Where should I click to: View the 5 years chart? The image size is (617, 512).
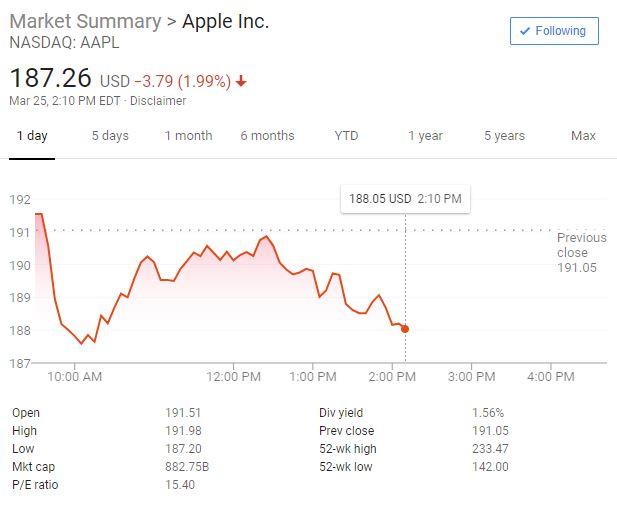(x=504, y=136)
